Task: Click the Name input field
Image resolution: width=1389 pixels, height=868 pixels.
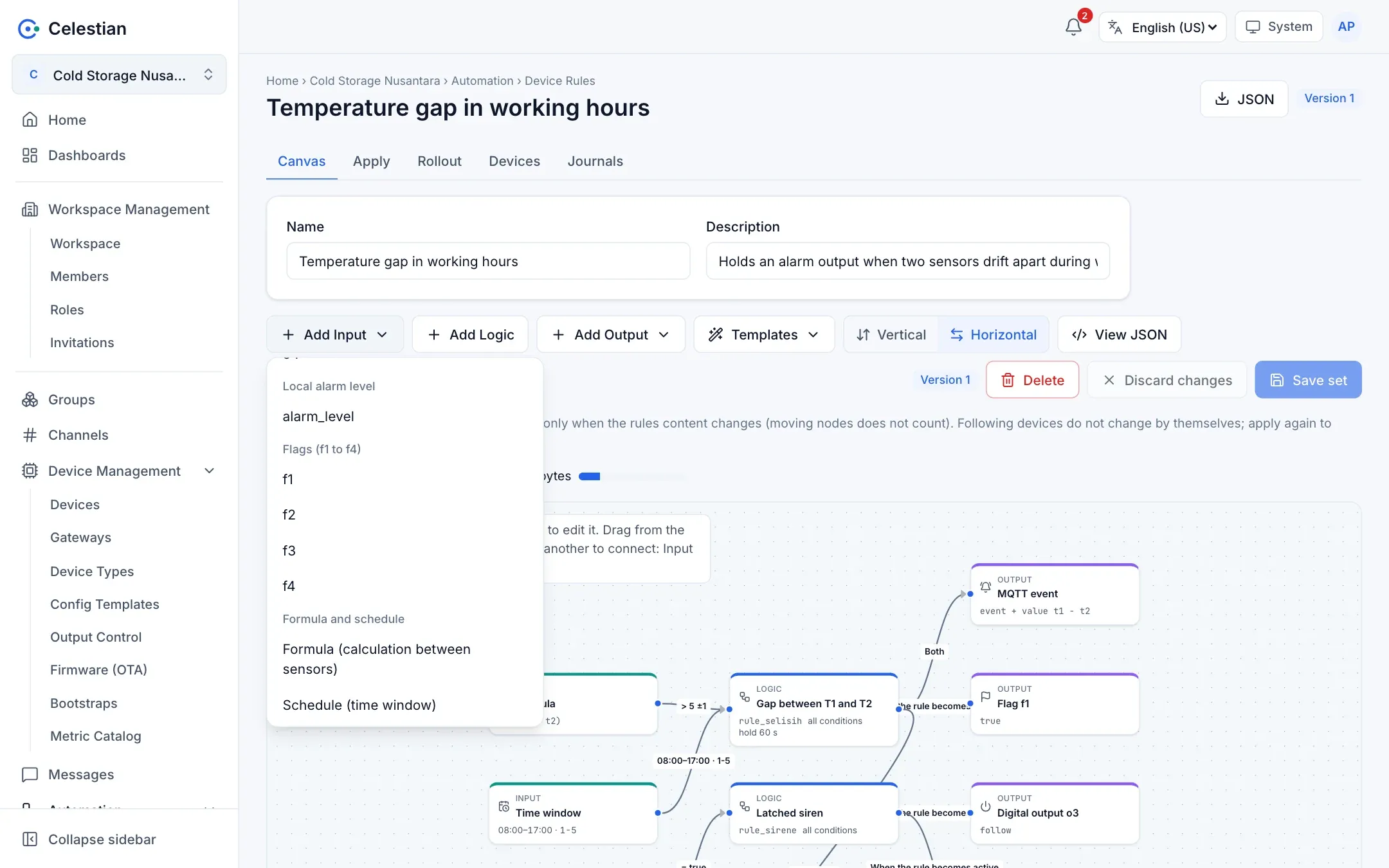Action: pos(488,261)
